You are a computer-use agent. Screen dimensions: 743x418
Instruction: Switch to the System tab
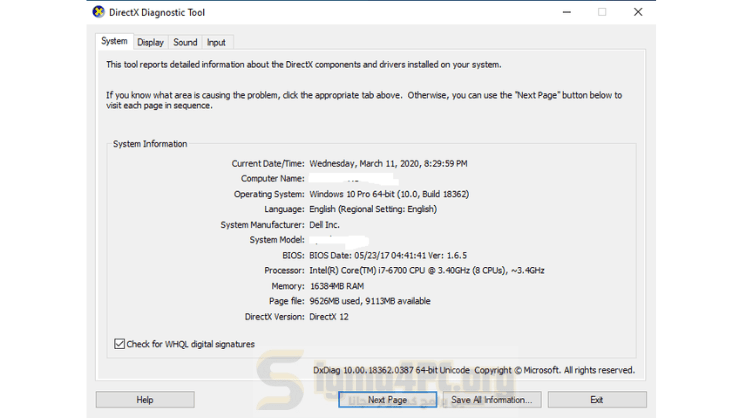coord(114,41)
